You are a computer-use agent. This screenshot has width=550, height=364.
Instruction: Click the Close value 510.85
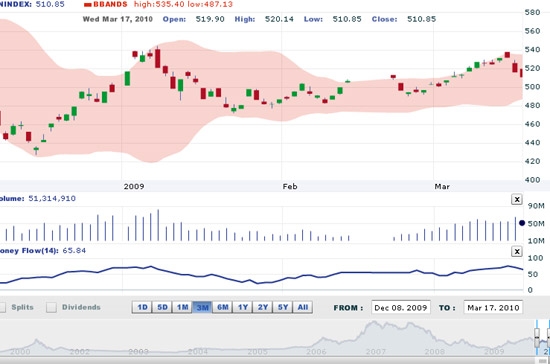click(x=421, y=19)
